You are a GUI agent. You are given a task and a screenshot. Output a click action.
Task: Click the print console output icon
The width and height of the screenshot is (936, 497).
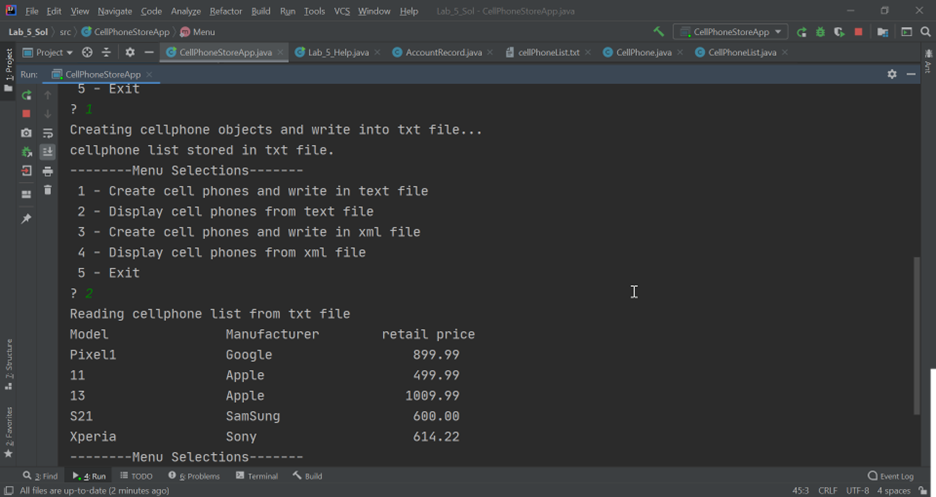(x=48, y=171)
